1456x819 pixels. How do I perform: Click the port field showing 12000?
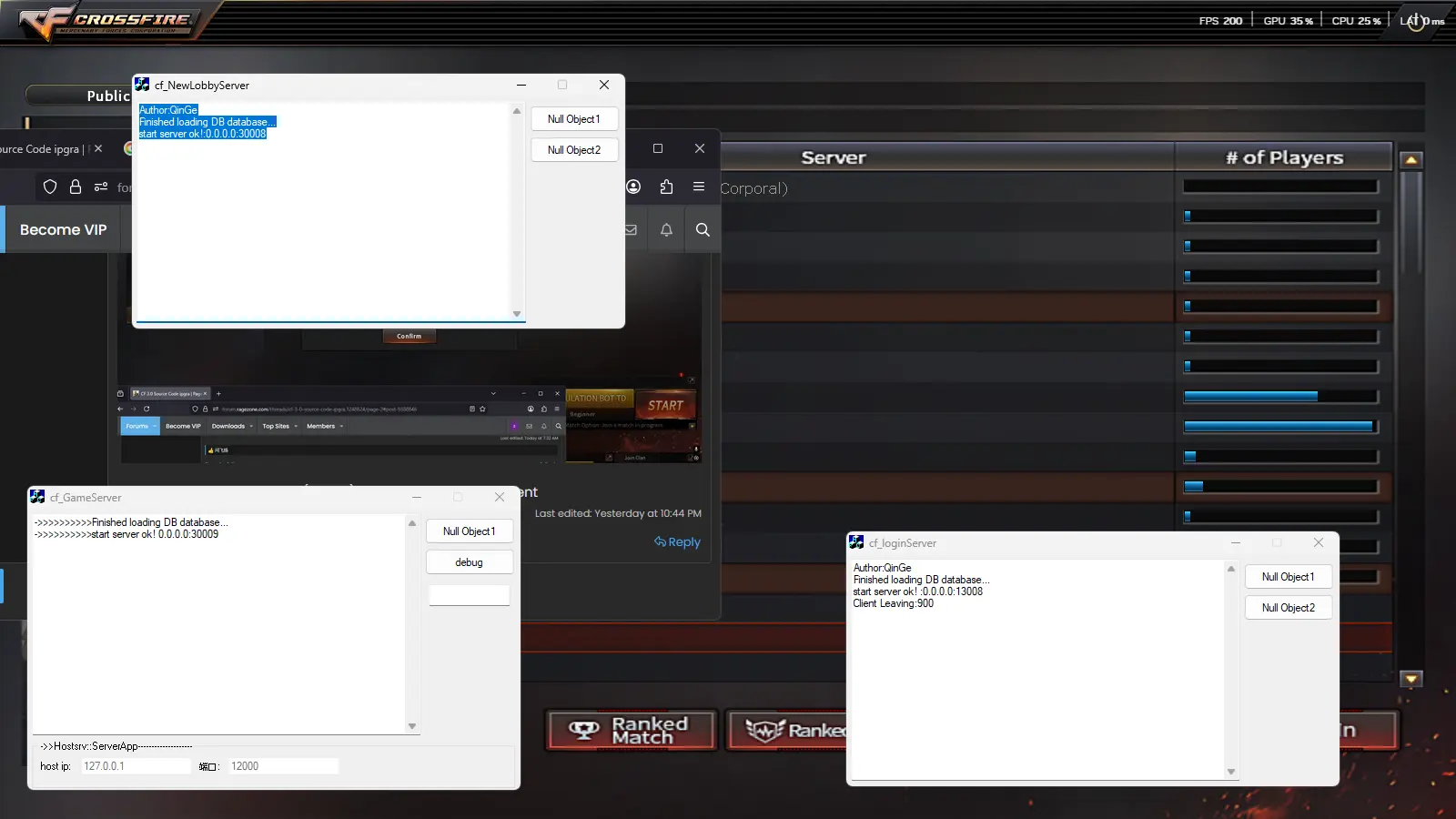point(283,766)
